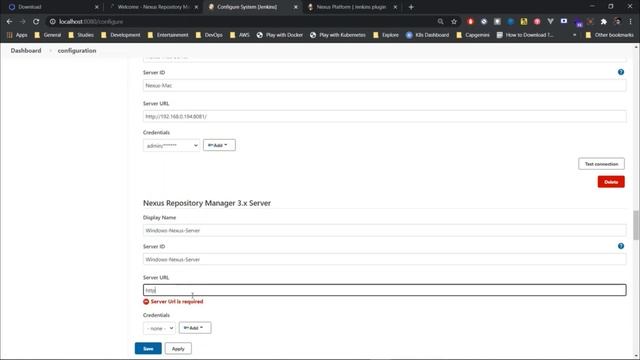Open the admin credentials dropdown
640x360 pixels.
pos(171,146)
